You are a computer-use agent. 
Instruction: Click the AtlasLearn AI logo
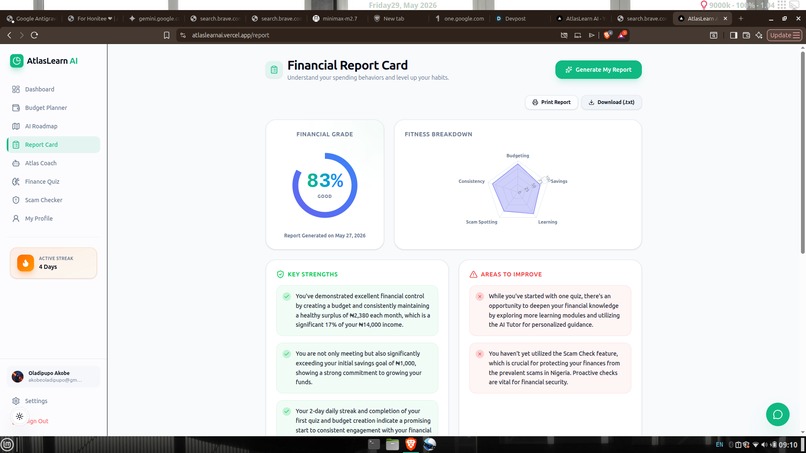44,61
